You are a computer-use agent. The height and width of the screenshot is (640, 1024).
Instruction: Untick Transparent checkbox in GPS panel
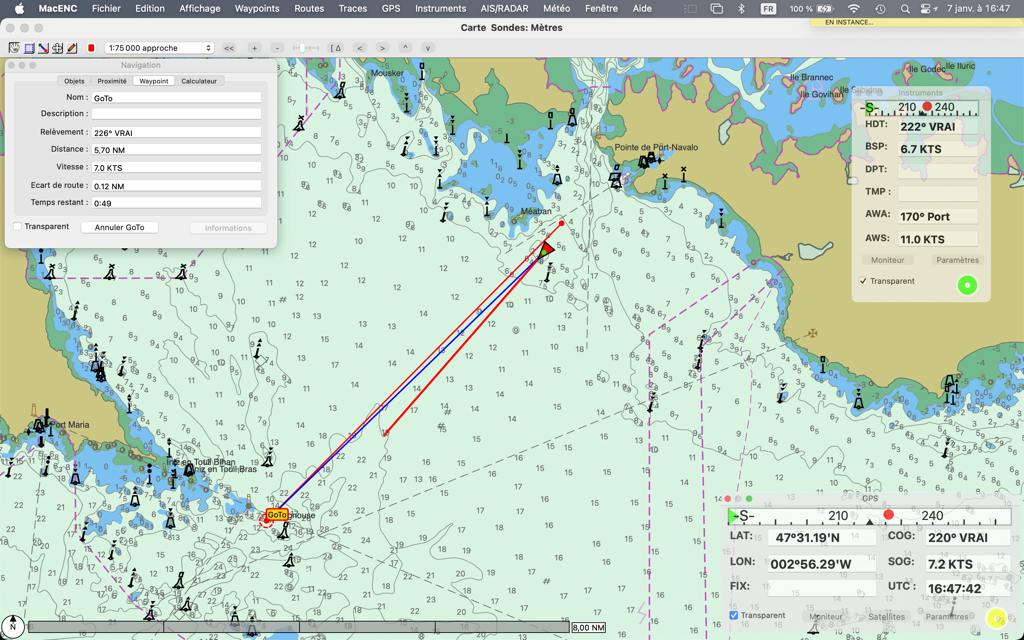tap(734, 616)
